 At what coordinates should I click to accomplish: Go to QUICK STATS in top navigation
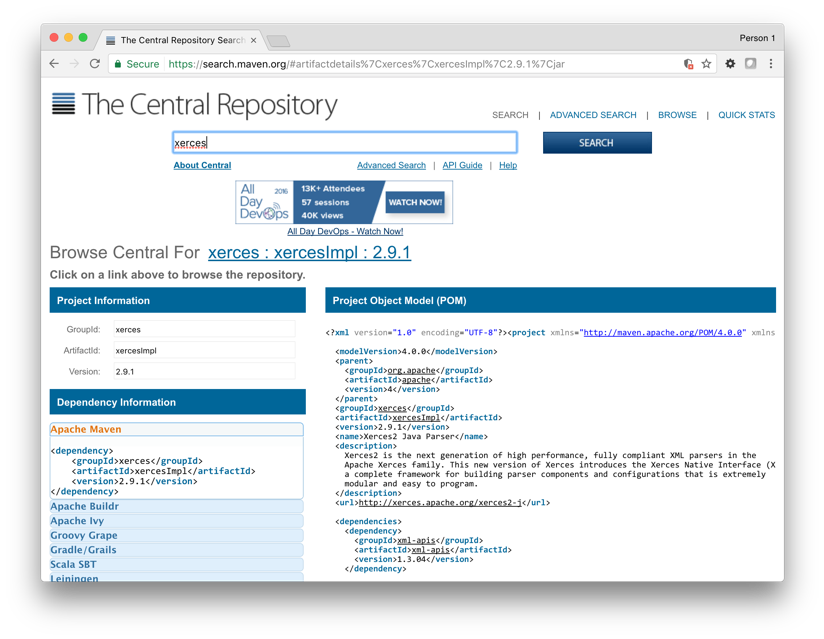[x=746, y=115]
